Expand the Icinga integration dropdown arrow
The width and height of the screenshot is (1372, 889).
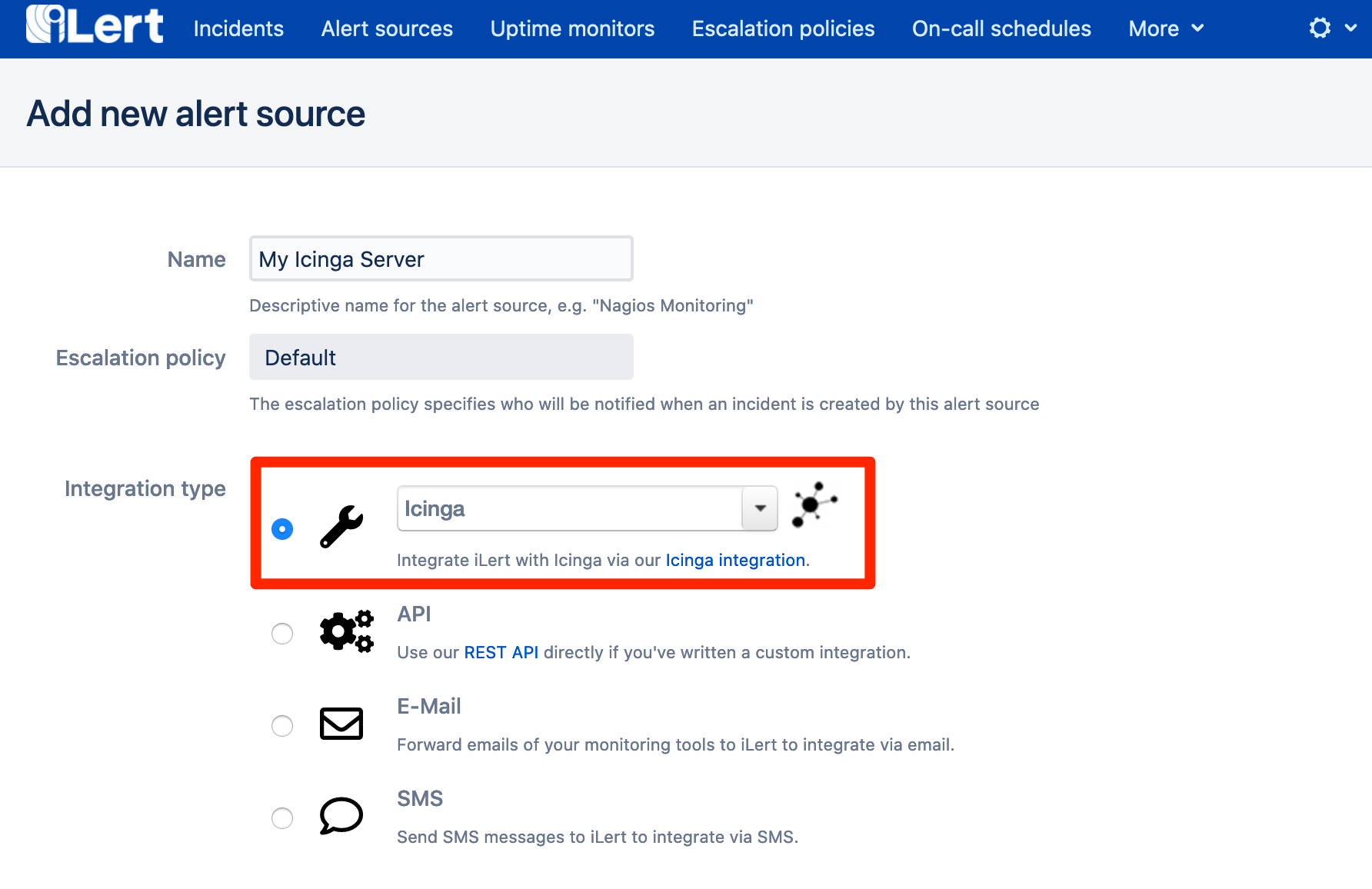[760, 508]
